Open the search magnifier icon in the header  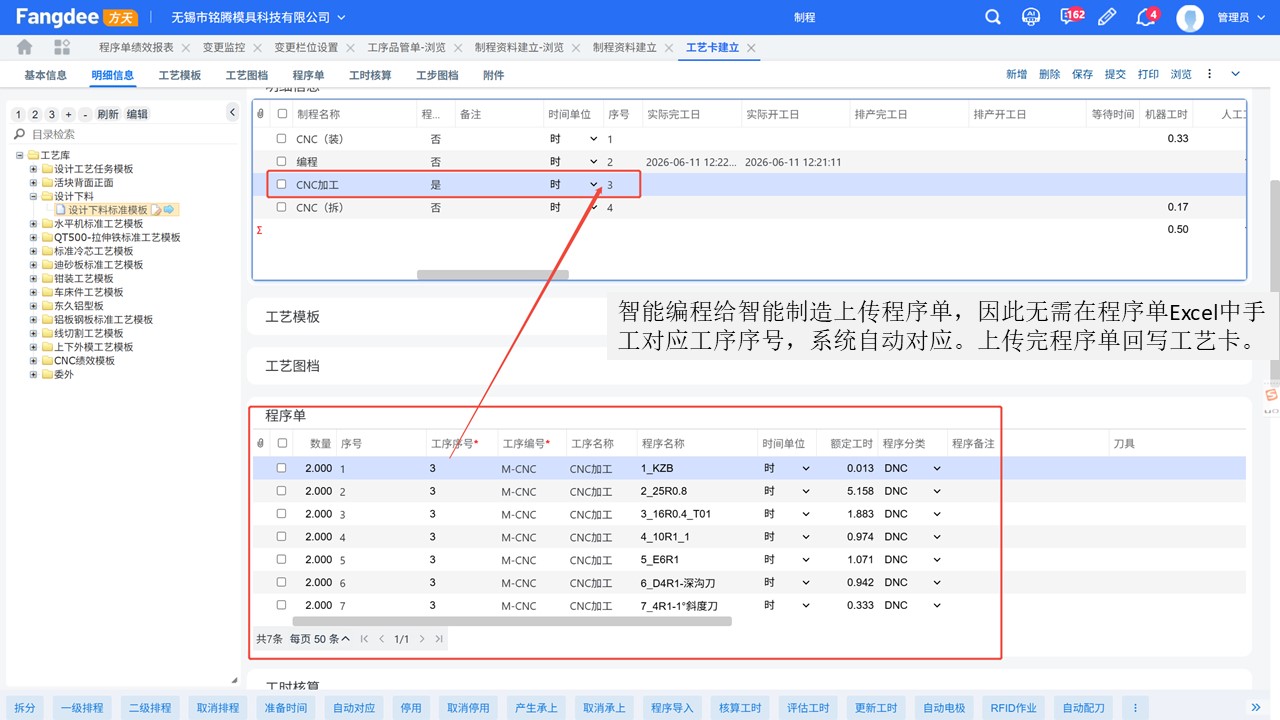[993, 17]
